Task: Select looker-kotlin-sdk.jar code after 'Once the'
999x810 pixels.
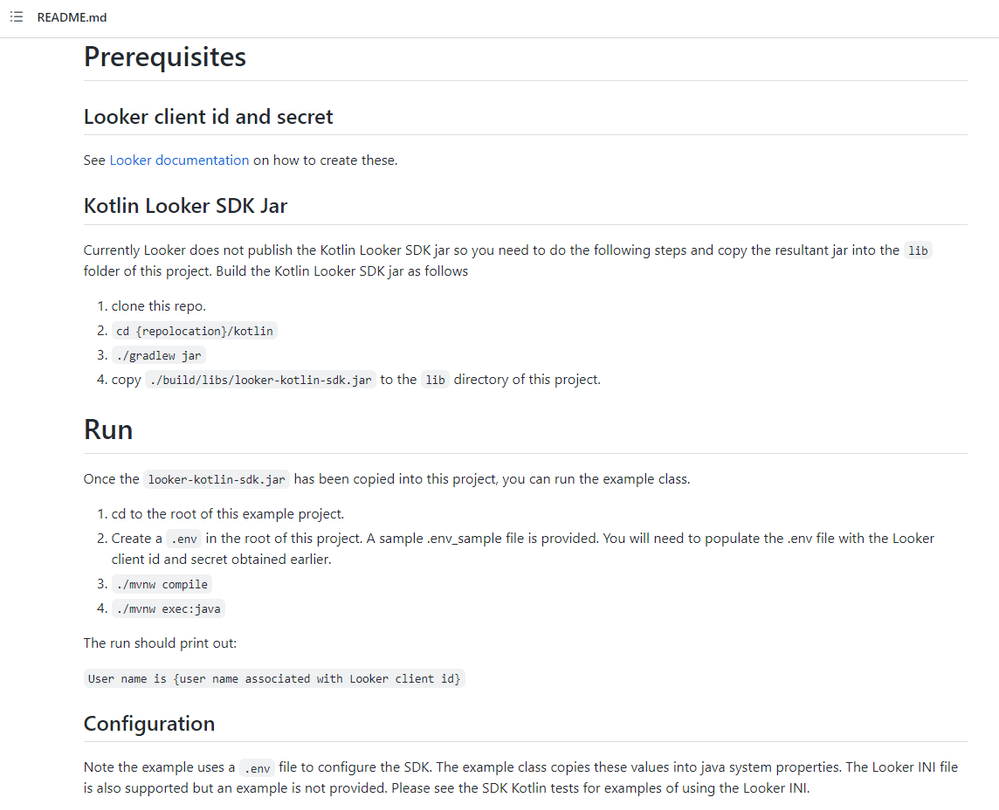Action: (217, 480)
